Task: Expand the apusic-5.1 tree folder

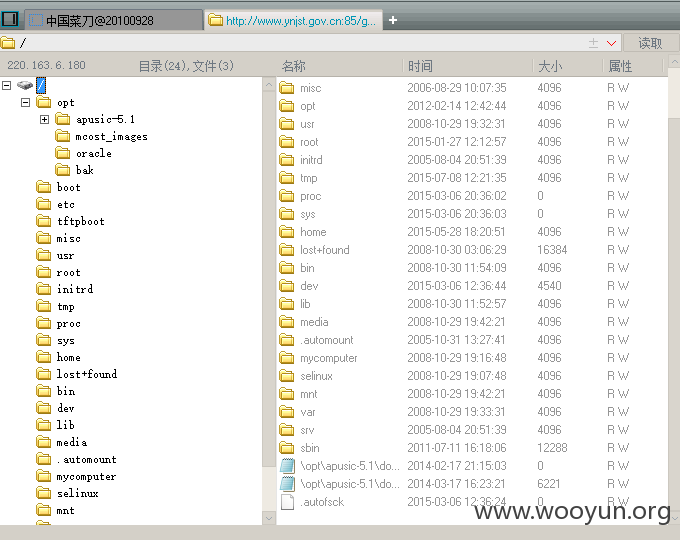Action: tap(44, 119)
